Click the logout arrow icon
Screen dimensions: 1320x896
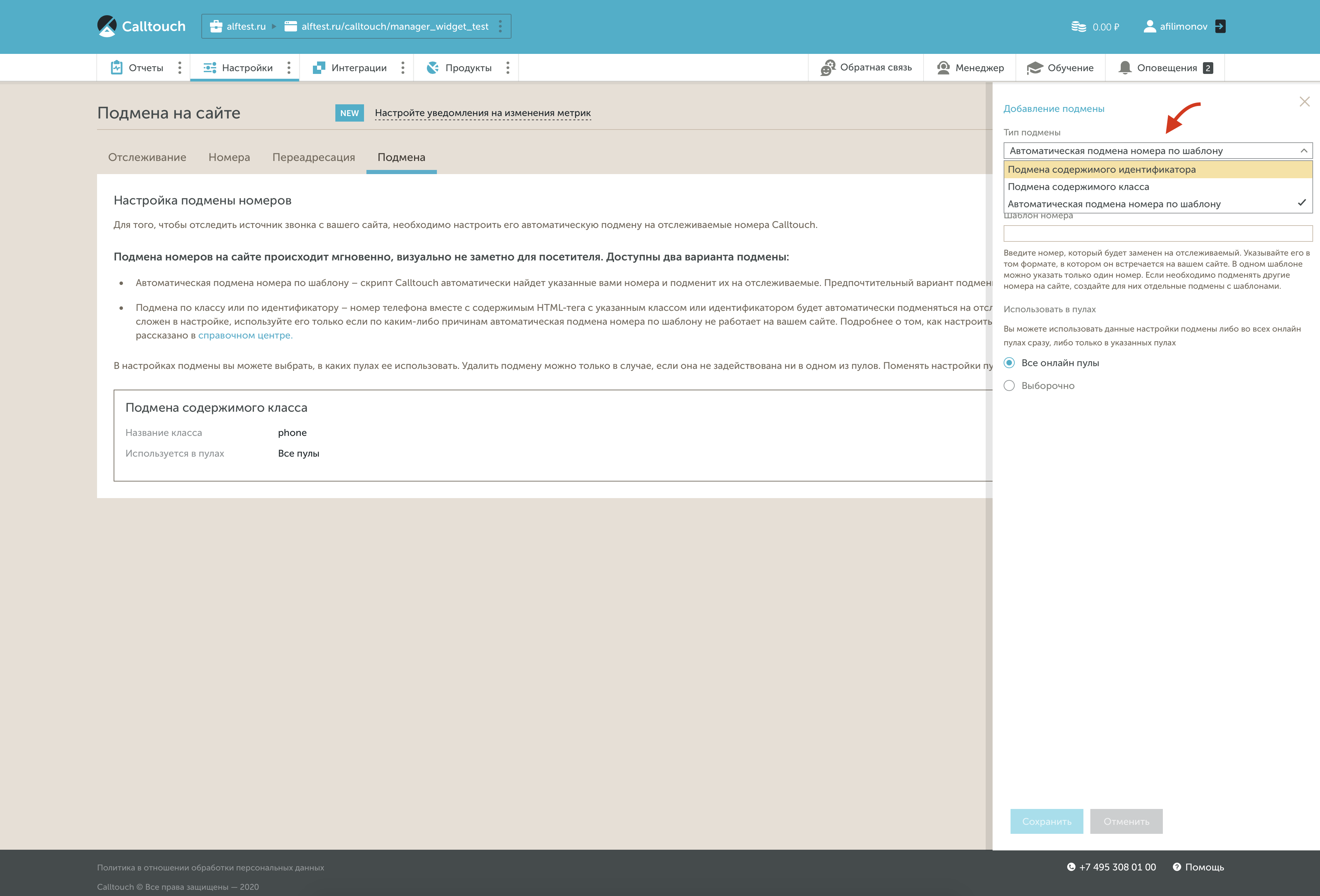[1220, 26]
